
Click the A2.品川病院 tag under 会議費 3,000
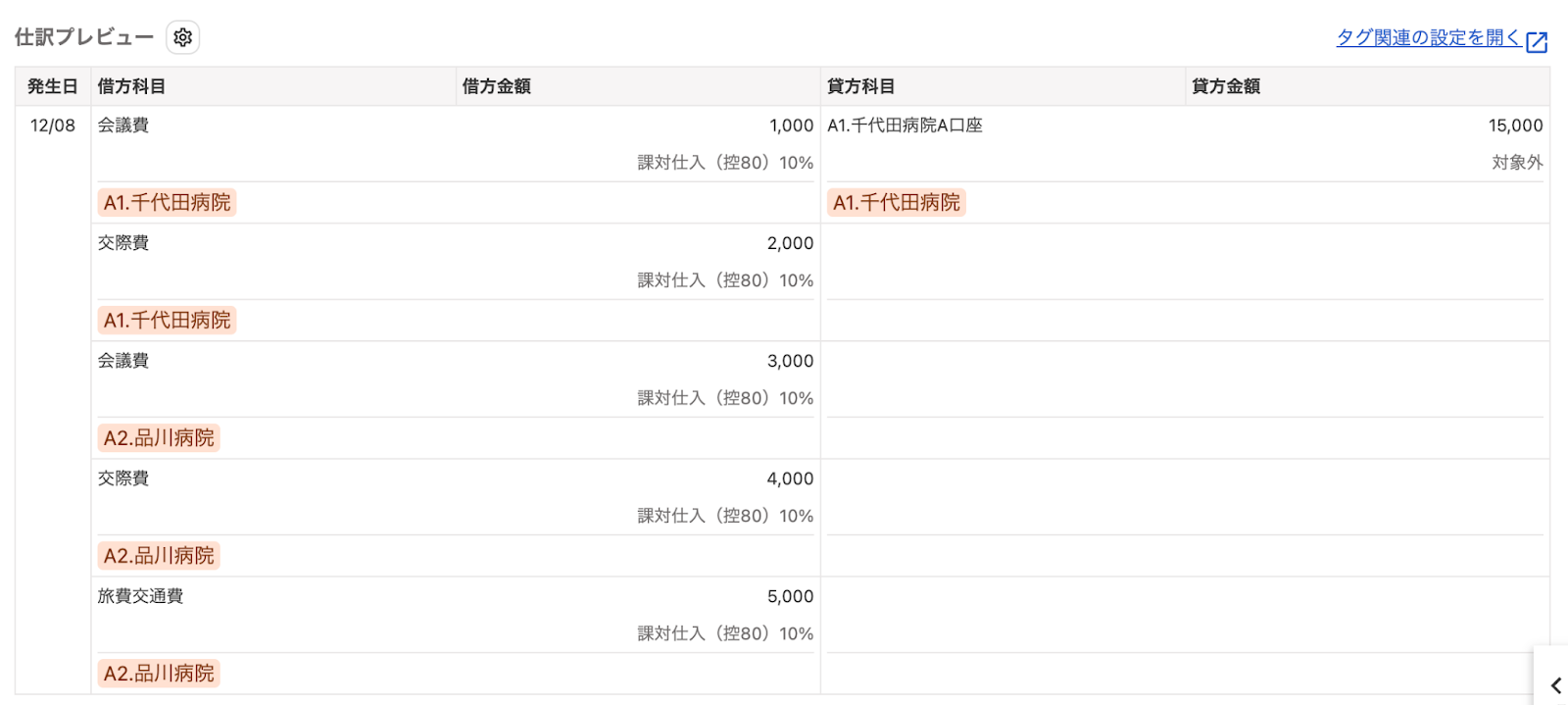click(159, 438)
